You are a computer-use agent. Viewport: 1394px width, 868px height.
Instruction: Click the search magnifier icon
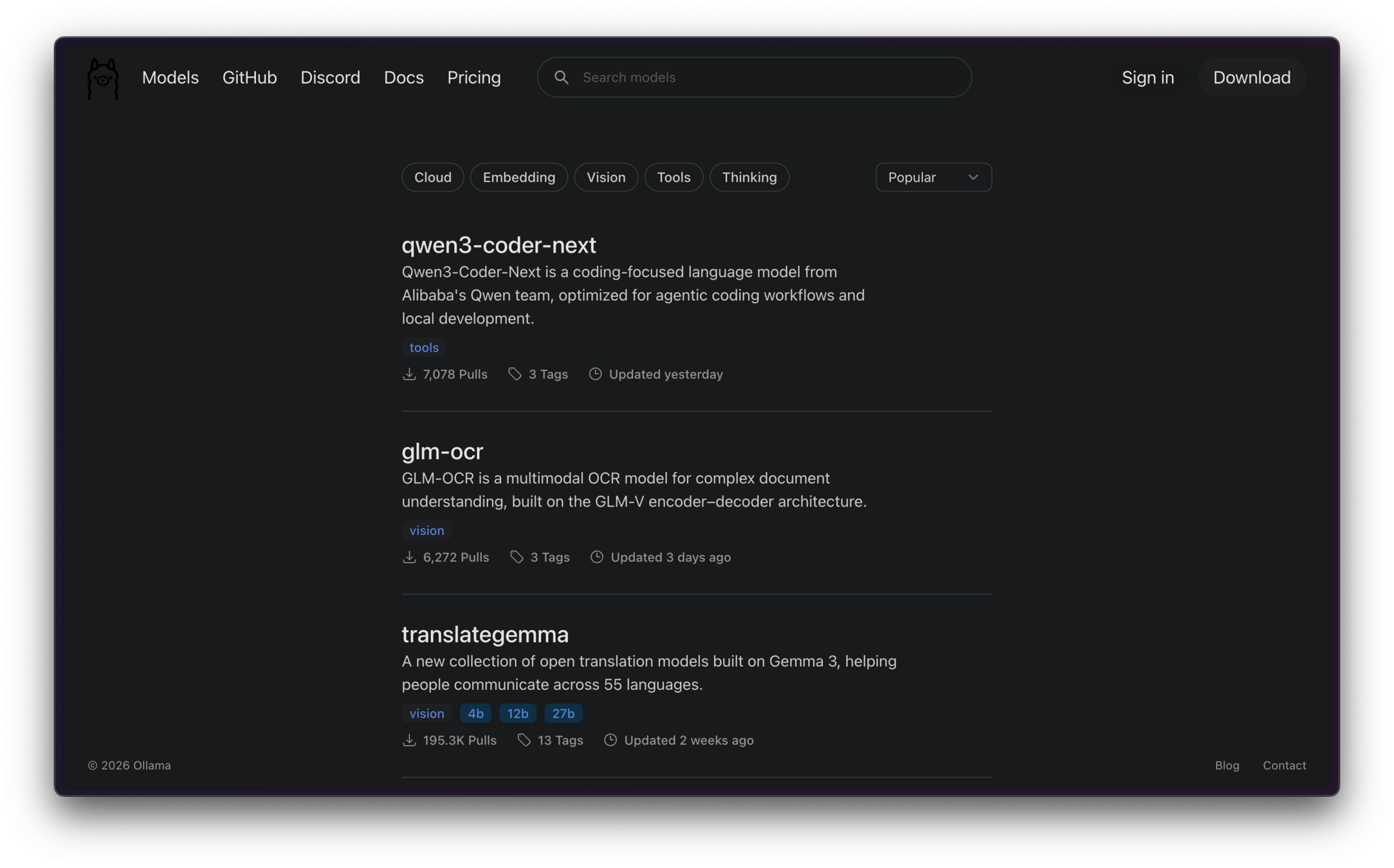tap(561, 77)
